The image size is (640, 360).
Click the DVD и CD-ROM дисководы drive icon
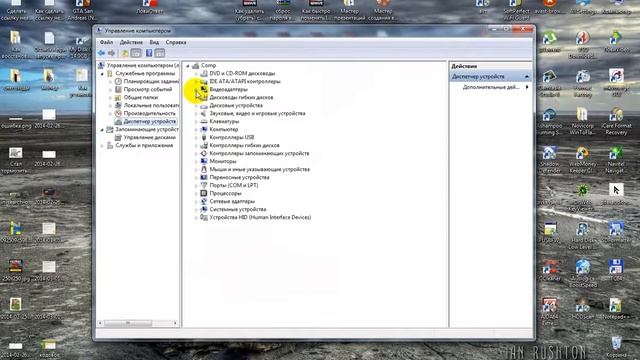(204, 73)
